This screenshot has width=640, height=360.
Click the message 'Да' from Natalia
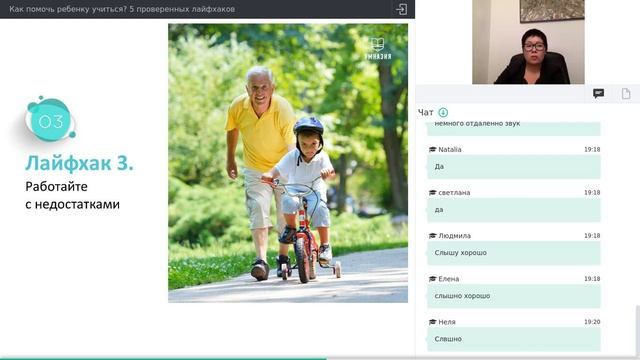point(514,167)
